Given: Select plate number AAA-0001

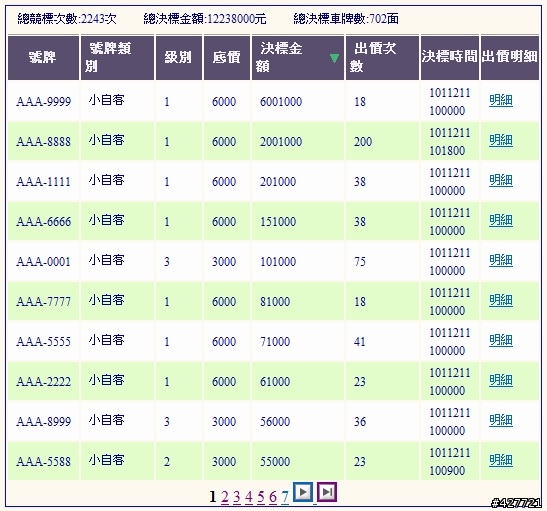Looking at the screenshot, I should (43, 262).
